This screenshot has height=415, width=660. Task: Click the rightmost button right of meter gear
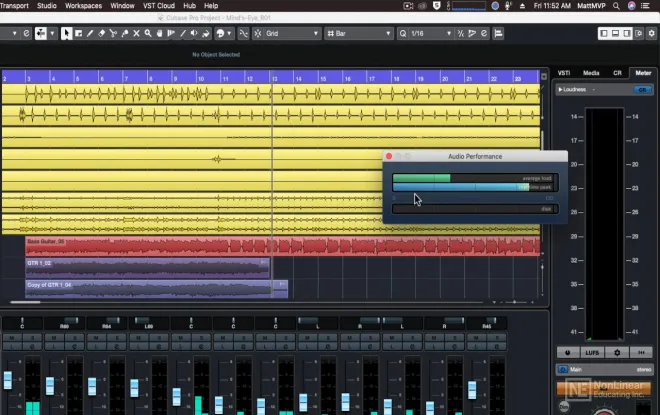click(641, 353)
